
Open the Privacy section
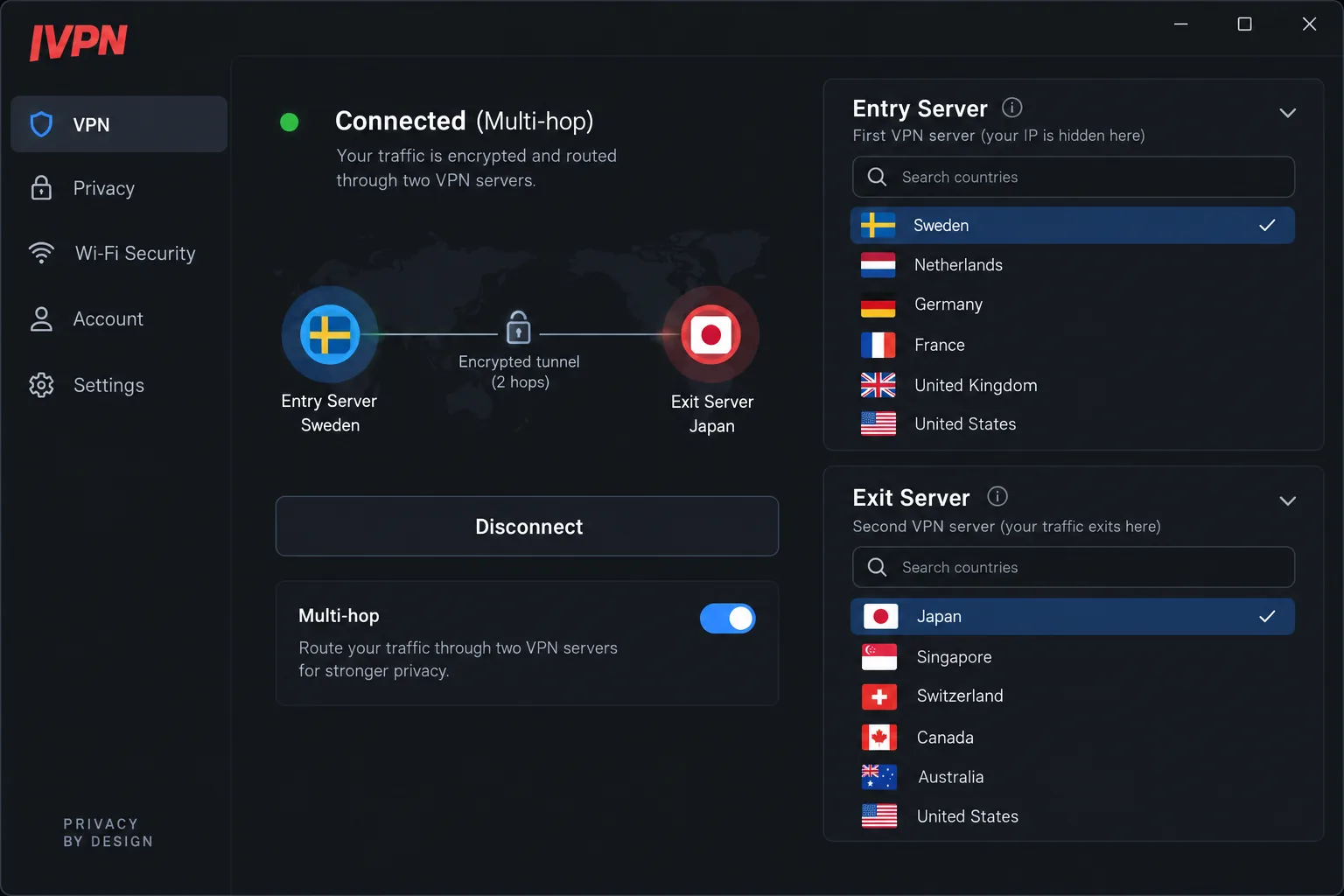coord(119,188)
